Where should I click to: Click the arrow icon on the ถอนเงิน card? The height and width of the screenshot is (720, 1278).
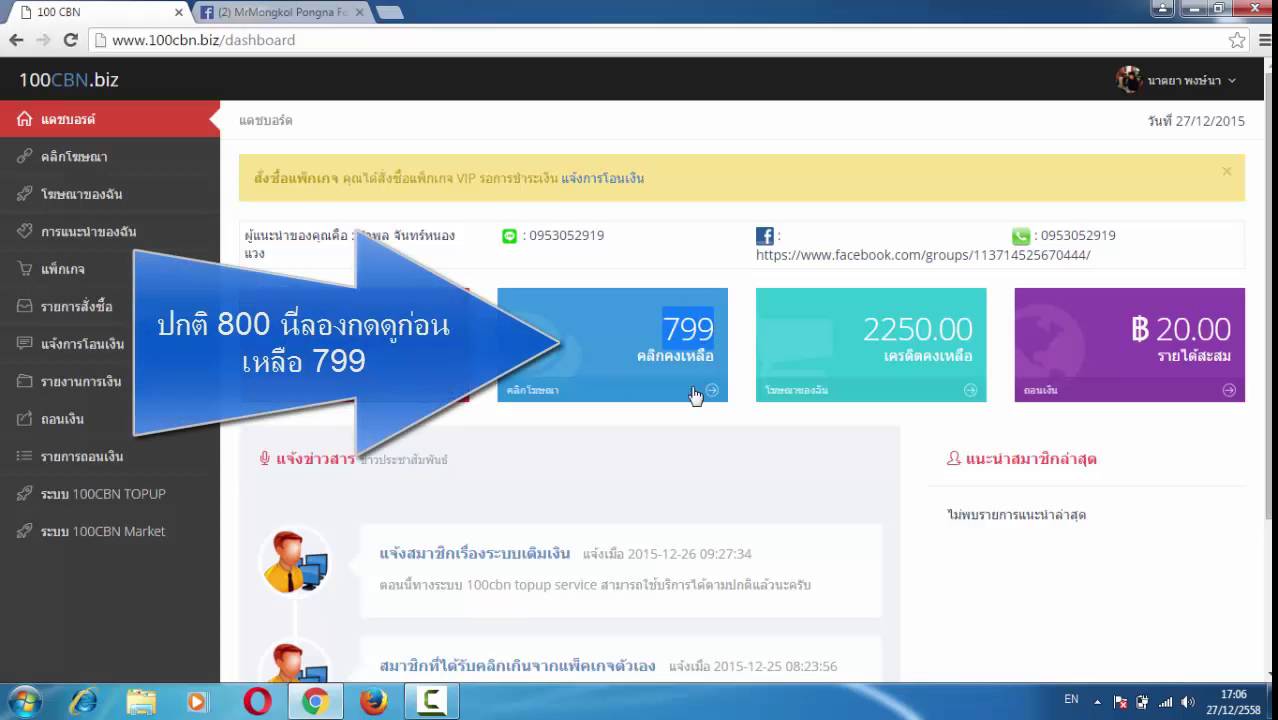click(x=1229, y=390)
